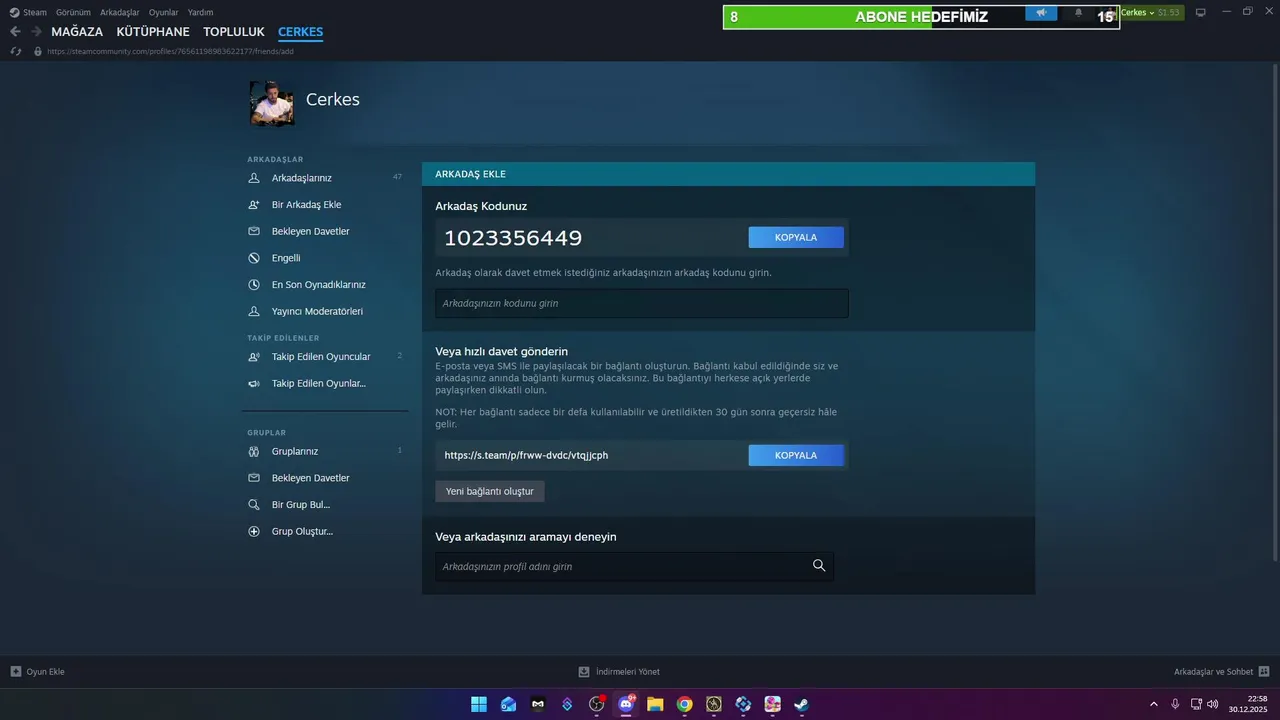Click the Cerkes profile avatar
Viewport: 1280px width, 720px height.
tap(272, 103)
